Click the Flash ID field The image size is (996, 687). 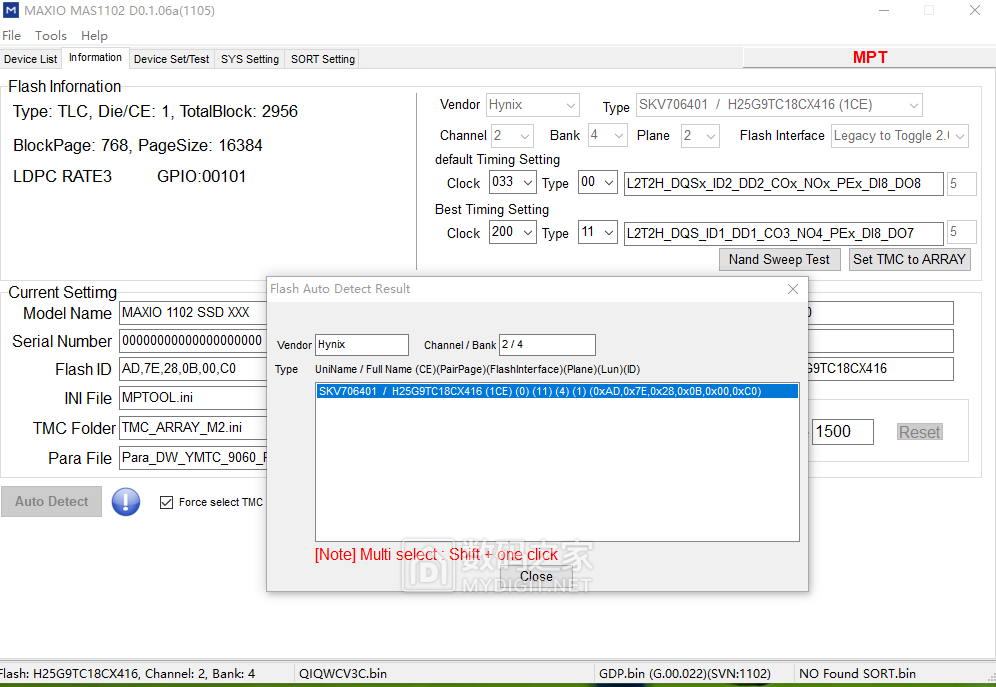click(193, 369)
